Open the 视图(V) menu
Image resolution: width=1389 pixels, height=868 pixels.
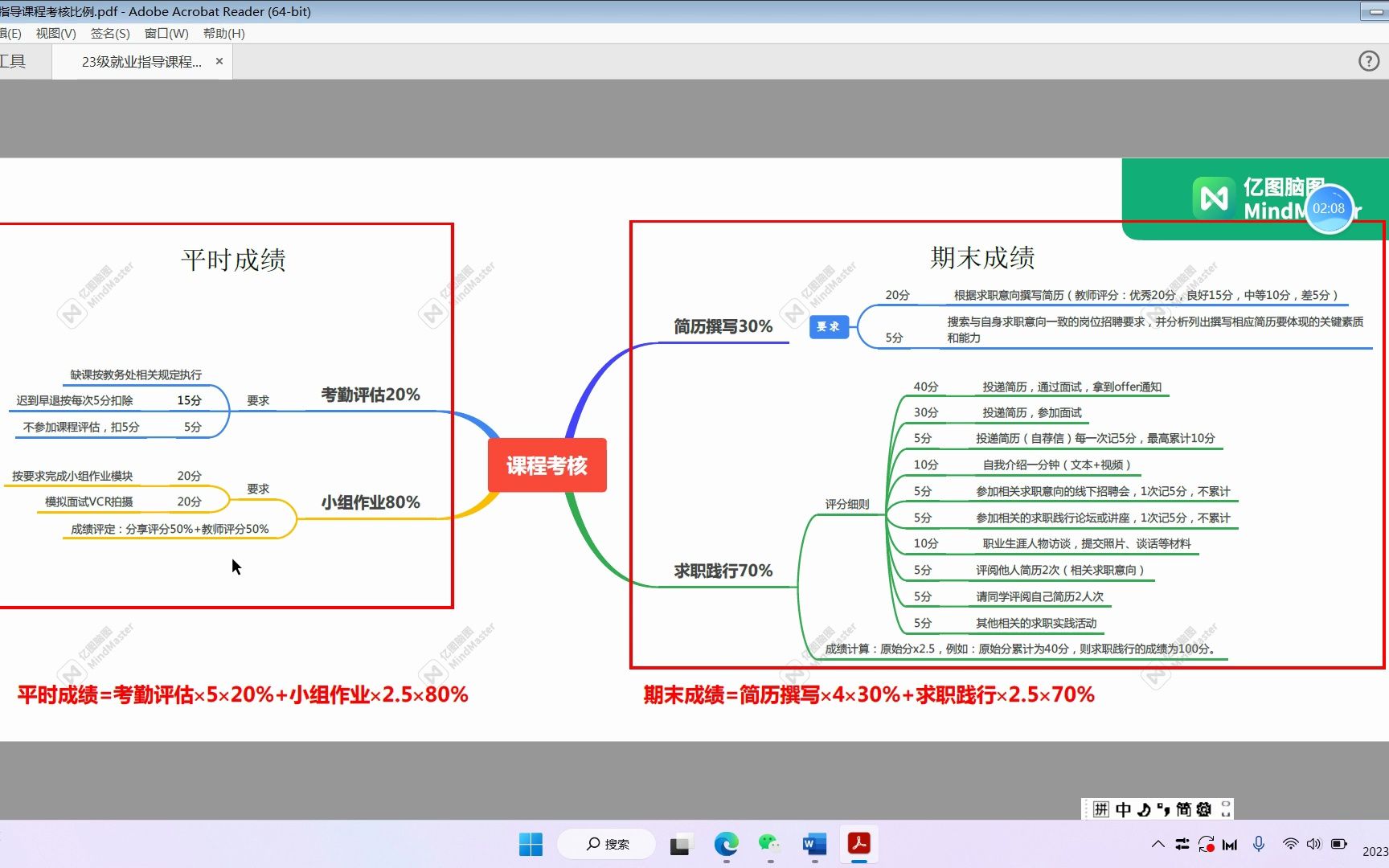pyautogui.click(x=55, y=33)
